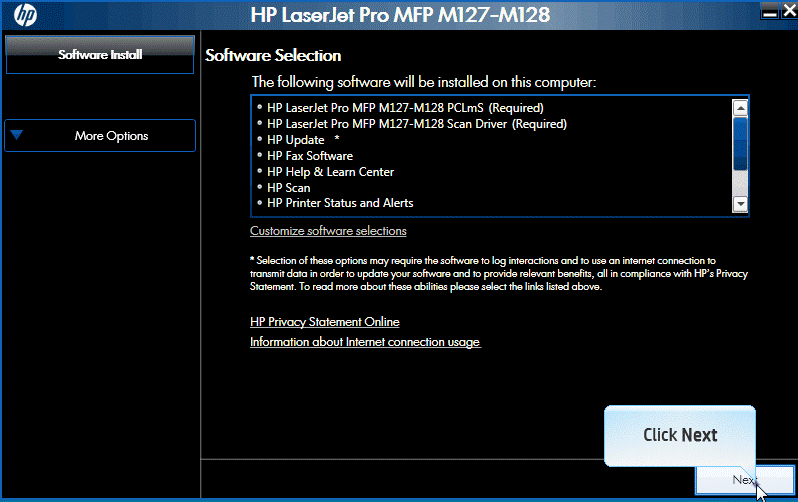
Task: Click the HP LaserJet Pro MFP title
Action: click(x=400, y=15)
